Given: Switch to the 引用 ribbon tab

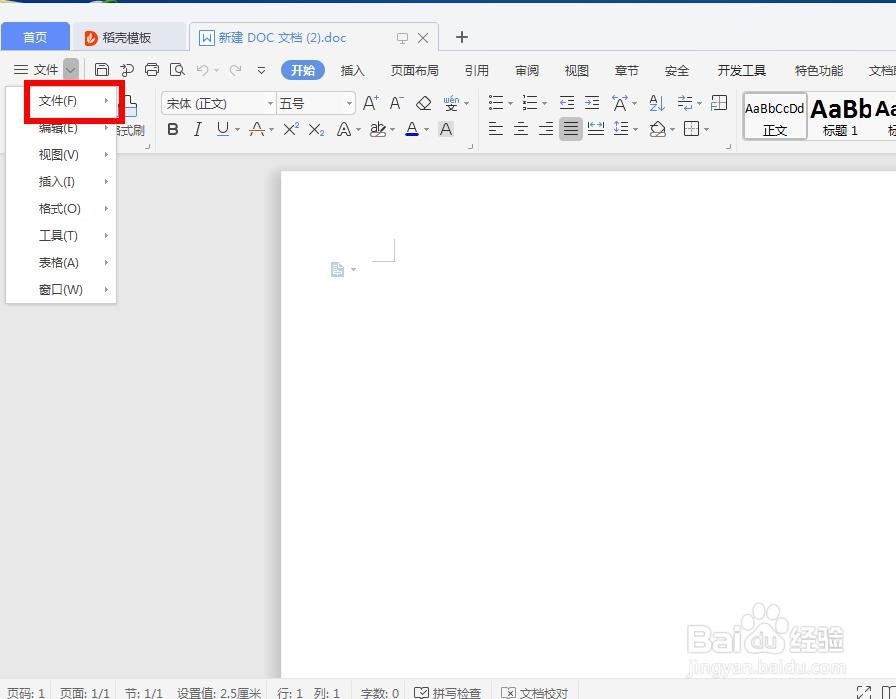Looking at the screenshot, I should click(x=477, y=70).
